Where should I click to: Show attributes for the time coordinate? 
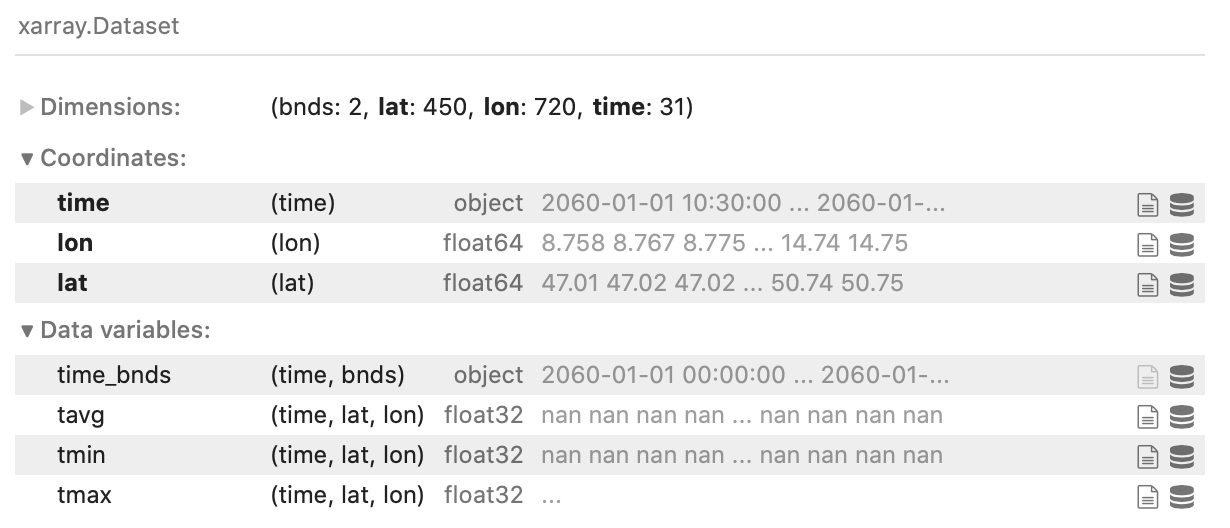(x=1147, y=204)
